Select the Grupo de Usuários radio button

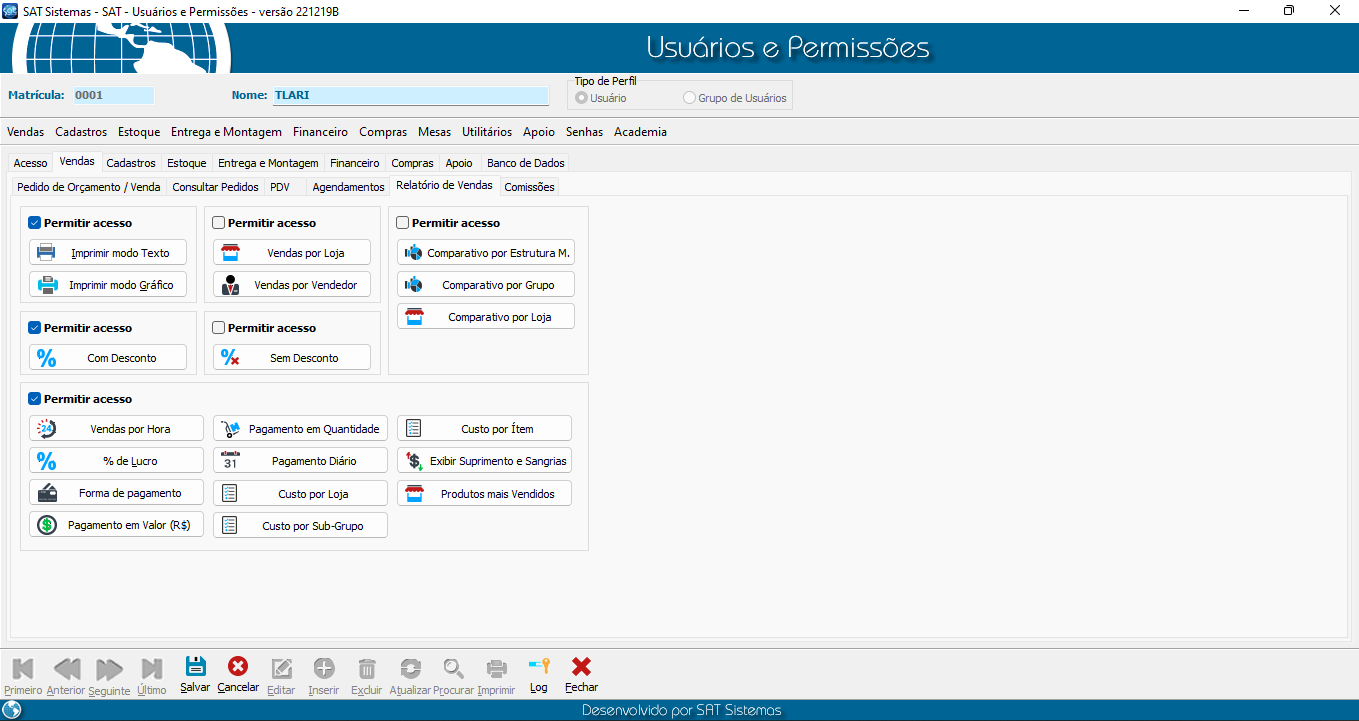[x=689, y=98]
